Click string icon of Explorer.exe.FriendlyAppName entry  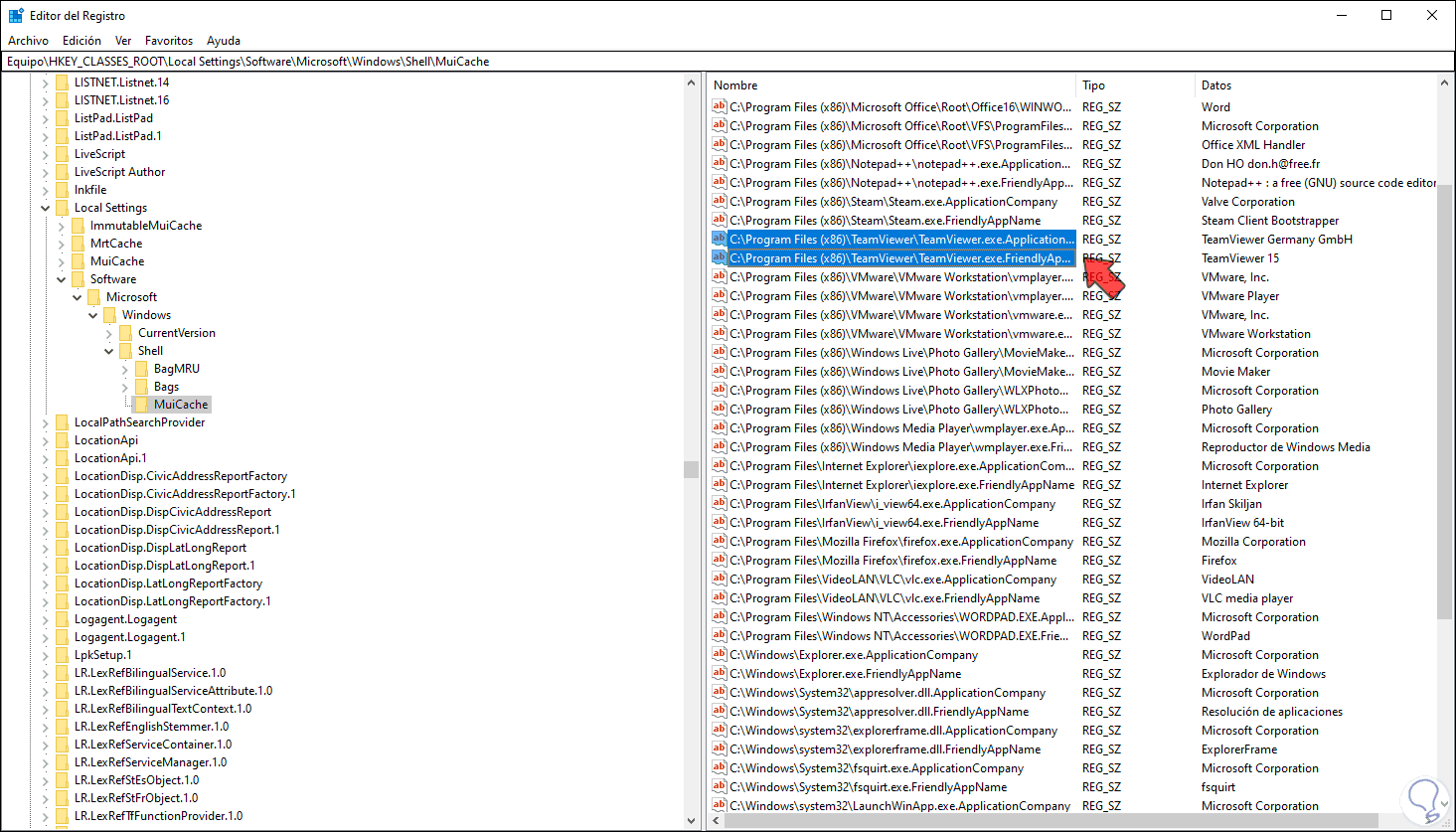pos(720,673)
